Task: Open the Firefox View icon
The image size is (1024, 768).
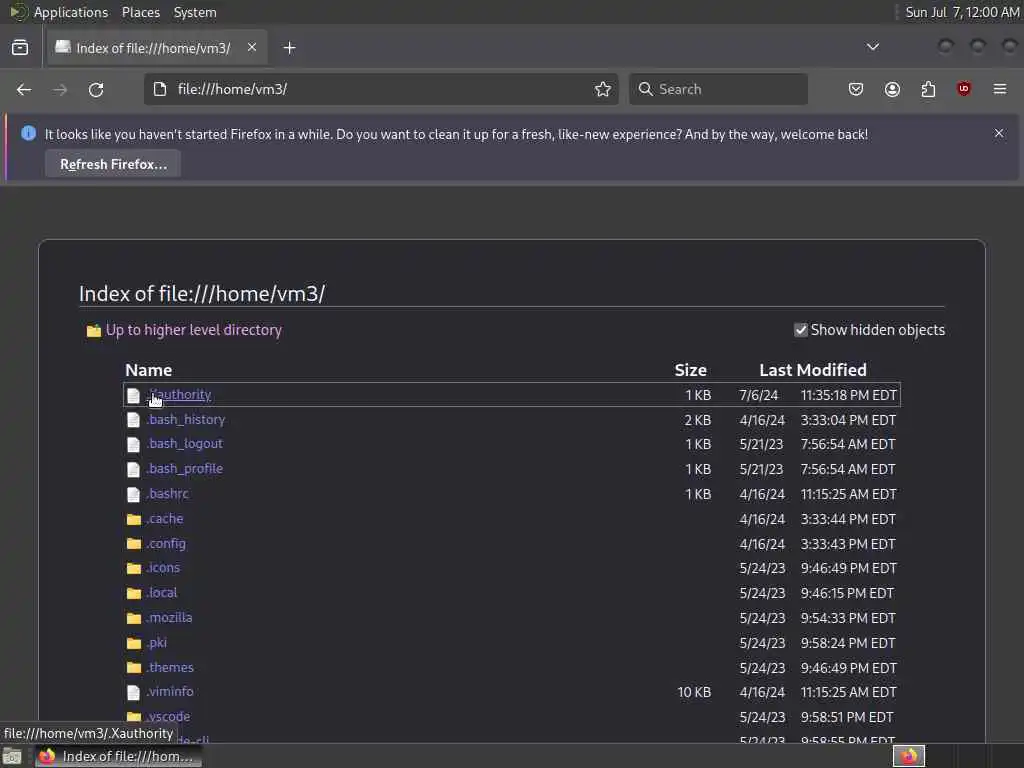Action: (20, 48)
